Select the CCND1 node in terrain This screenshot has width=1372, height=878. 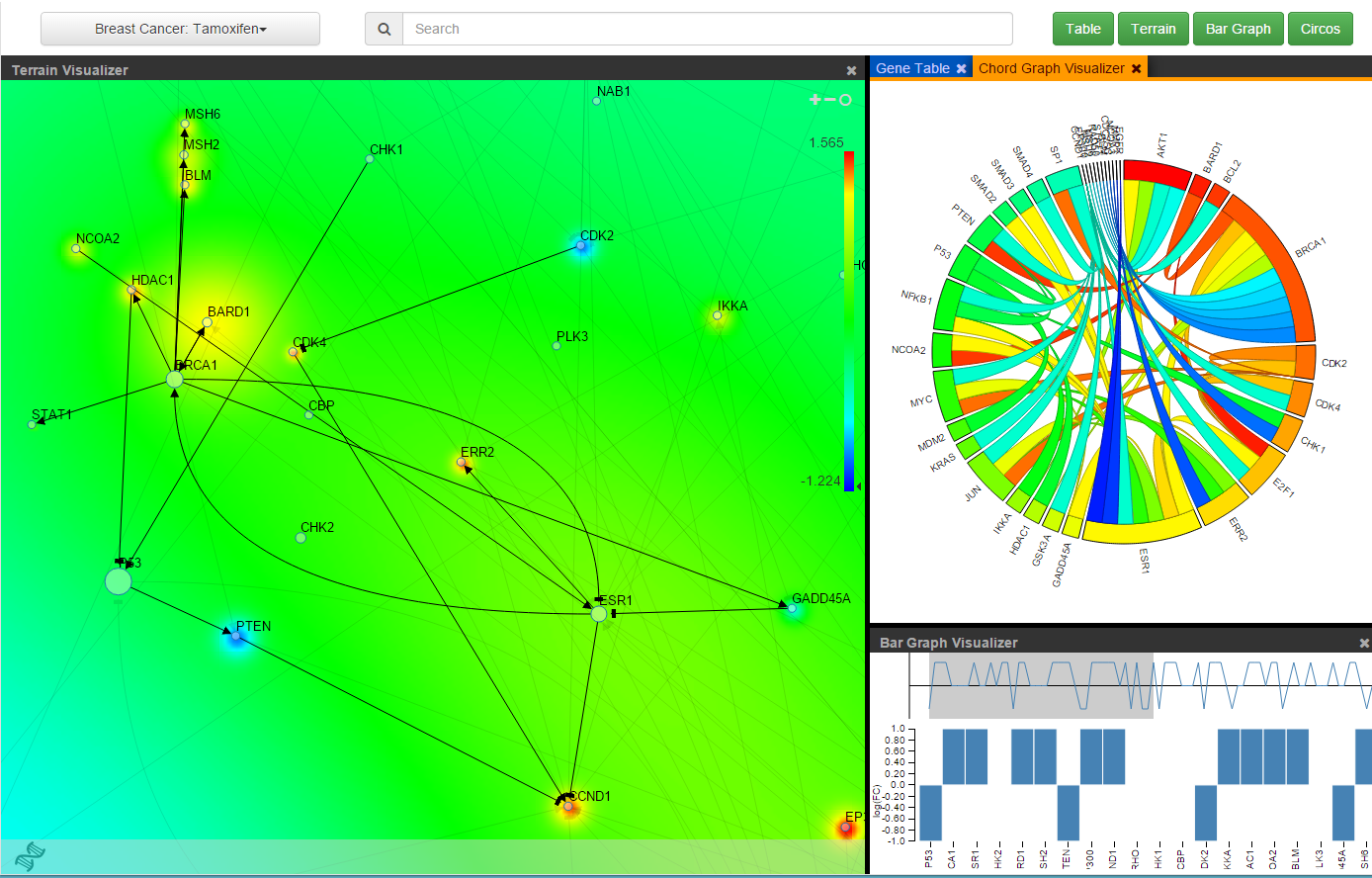pos(568,806)
